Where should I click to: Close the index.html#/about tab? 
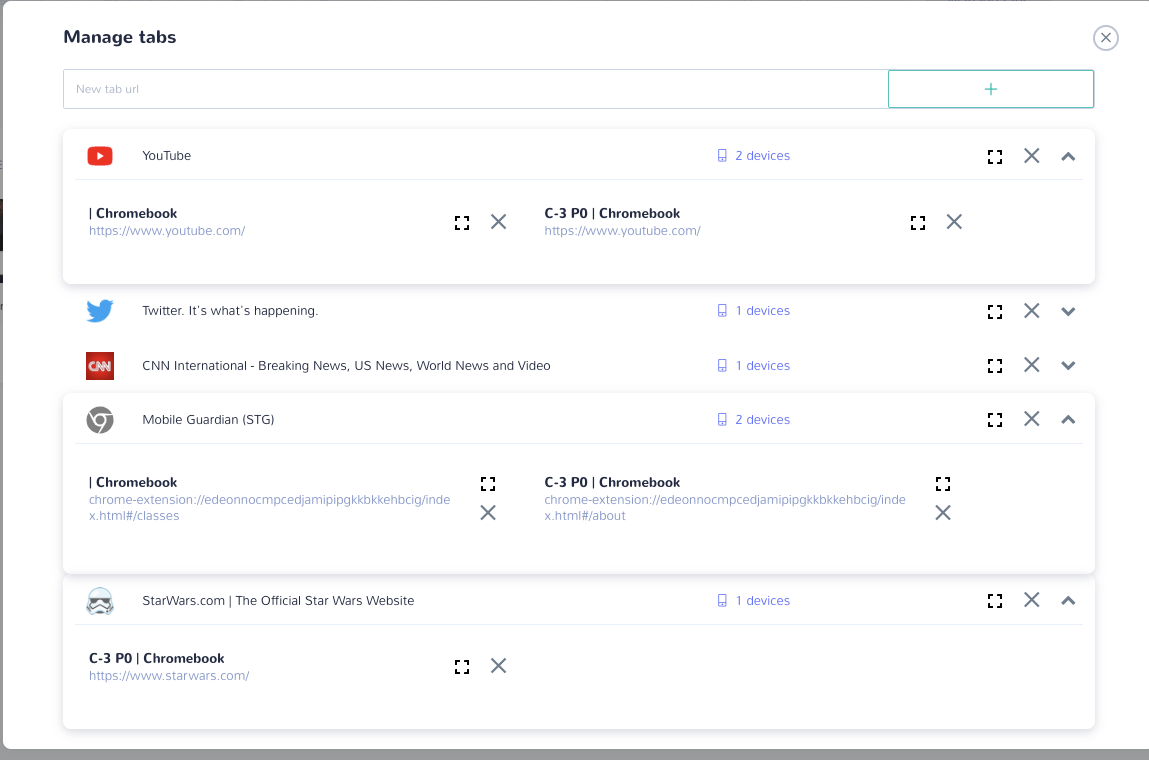click(943, 512)
